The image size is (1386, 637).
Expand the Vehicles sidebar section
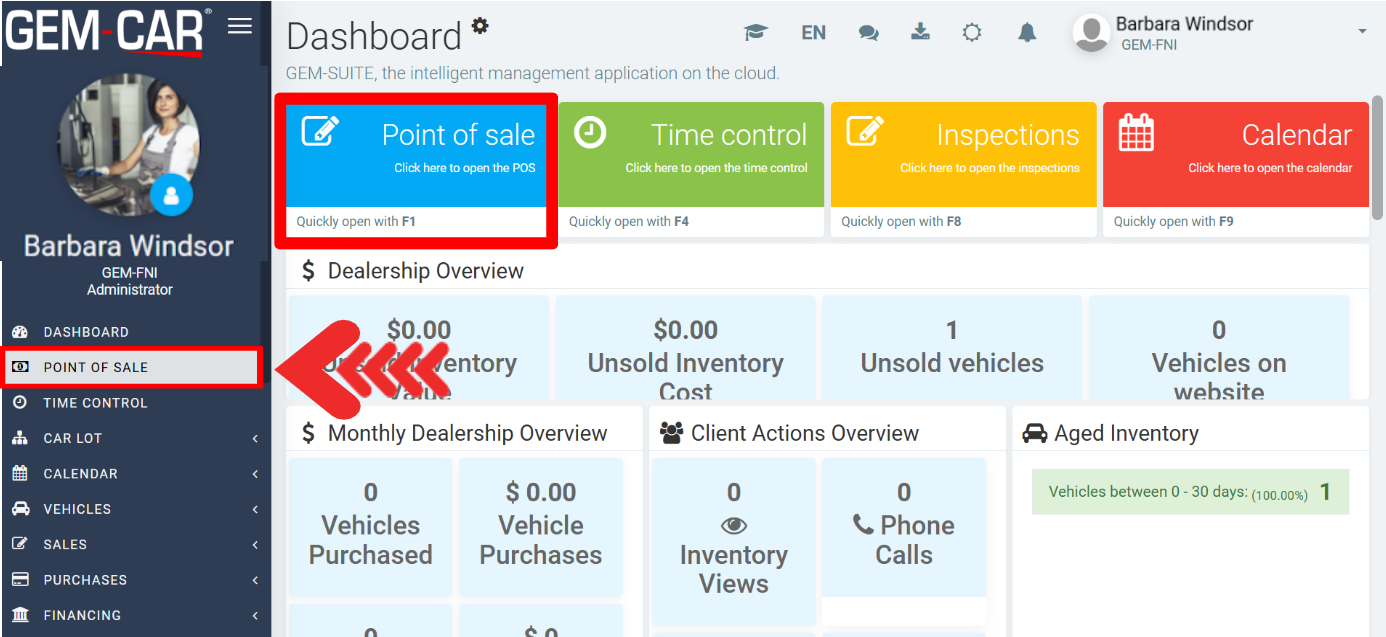click(x=135, y=509)
